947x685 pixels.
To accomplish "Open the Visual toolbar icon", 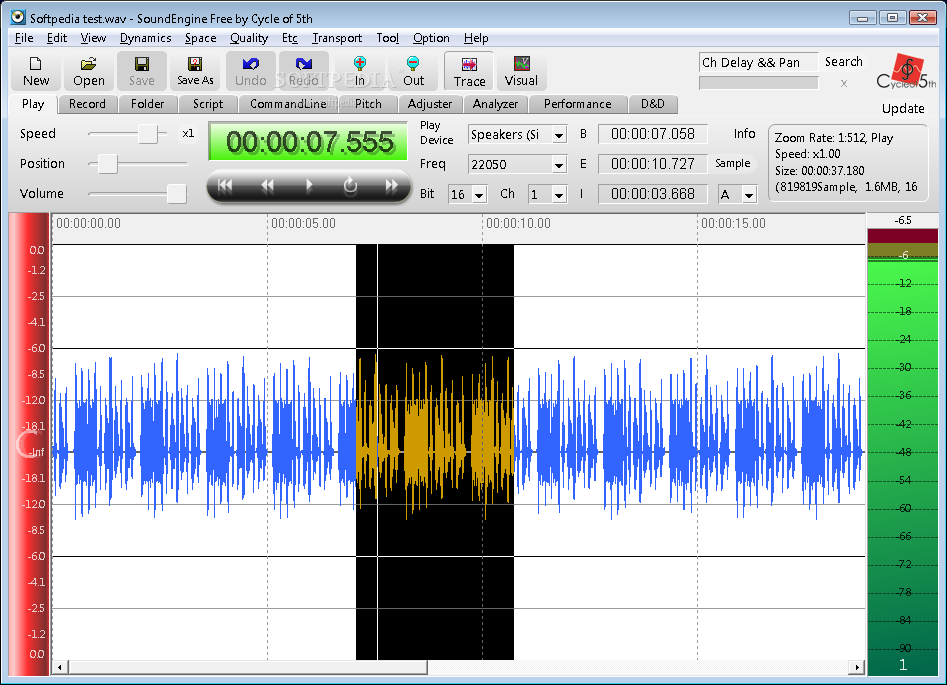I will tap(521, 71).
